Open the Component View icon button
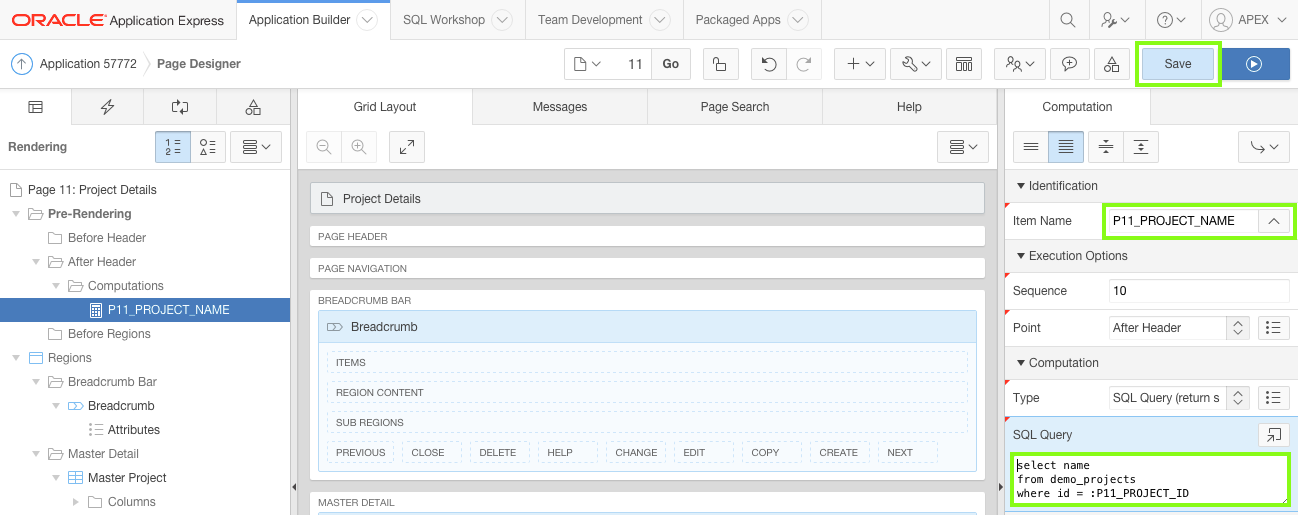 [x=964, y=64]
